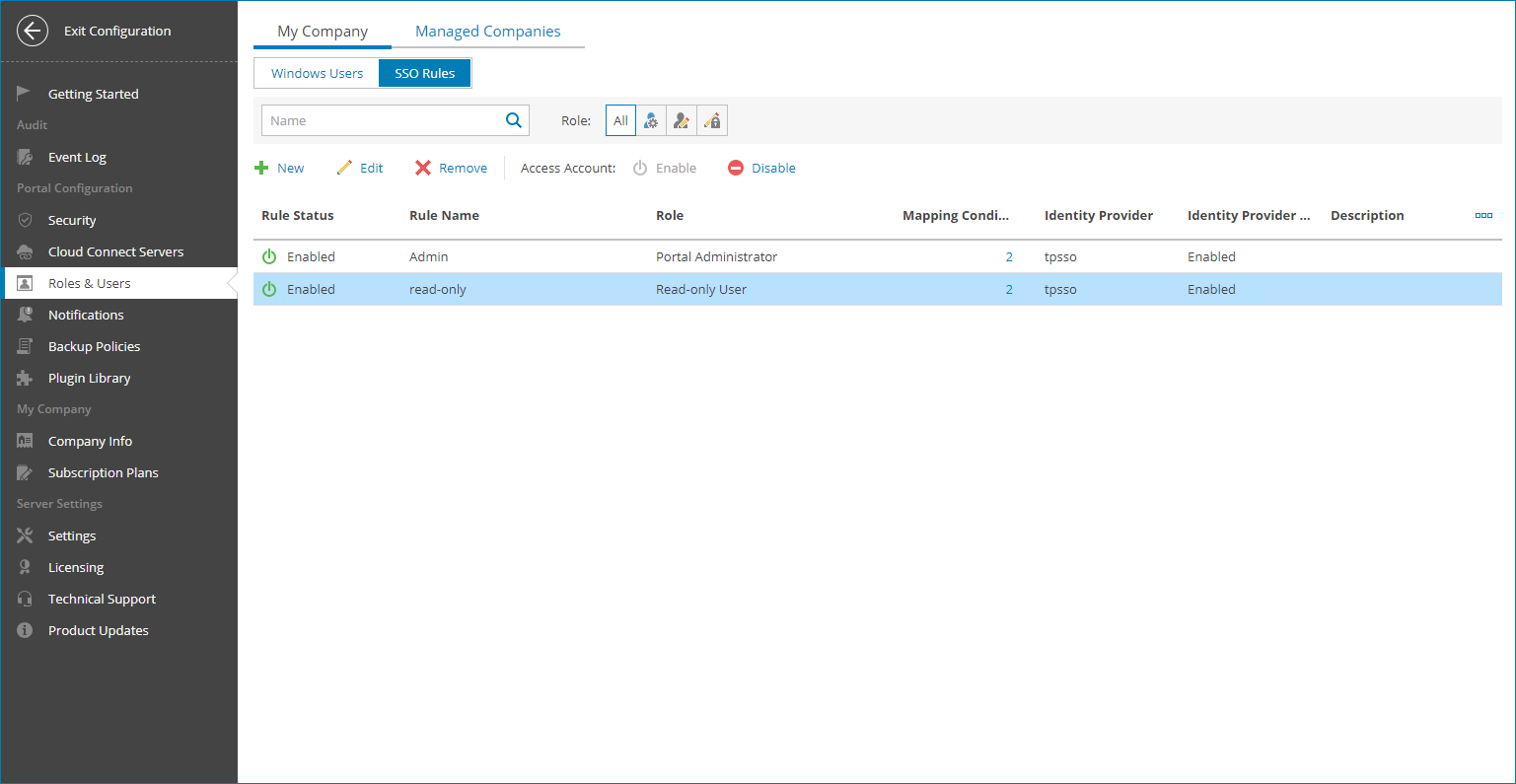Switch to My Company tab
The height and width of the screenshot is (784, 1516).
tap(323, 32)
